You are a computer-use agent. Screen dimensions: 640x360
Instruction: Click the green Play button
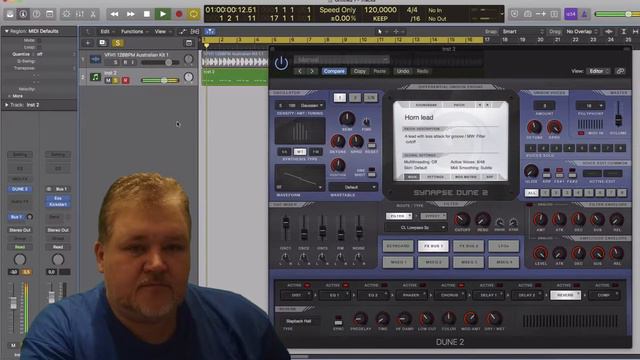pos(162,14)
